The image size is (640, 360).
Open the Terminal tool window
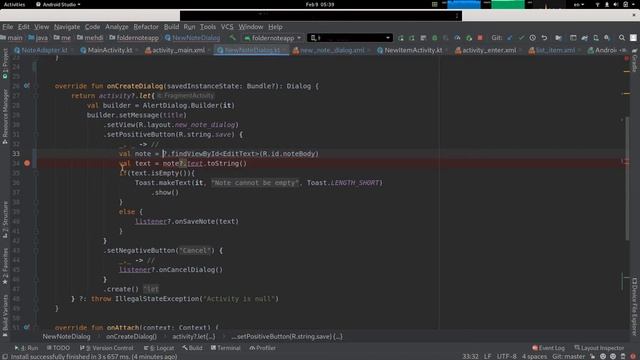tap(226, 348)
